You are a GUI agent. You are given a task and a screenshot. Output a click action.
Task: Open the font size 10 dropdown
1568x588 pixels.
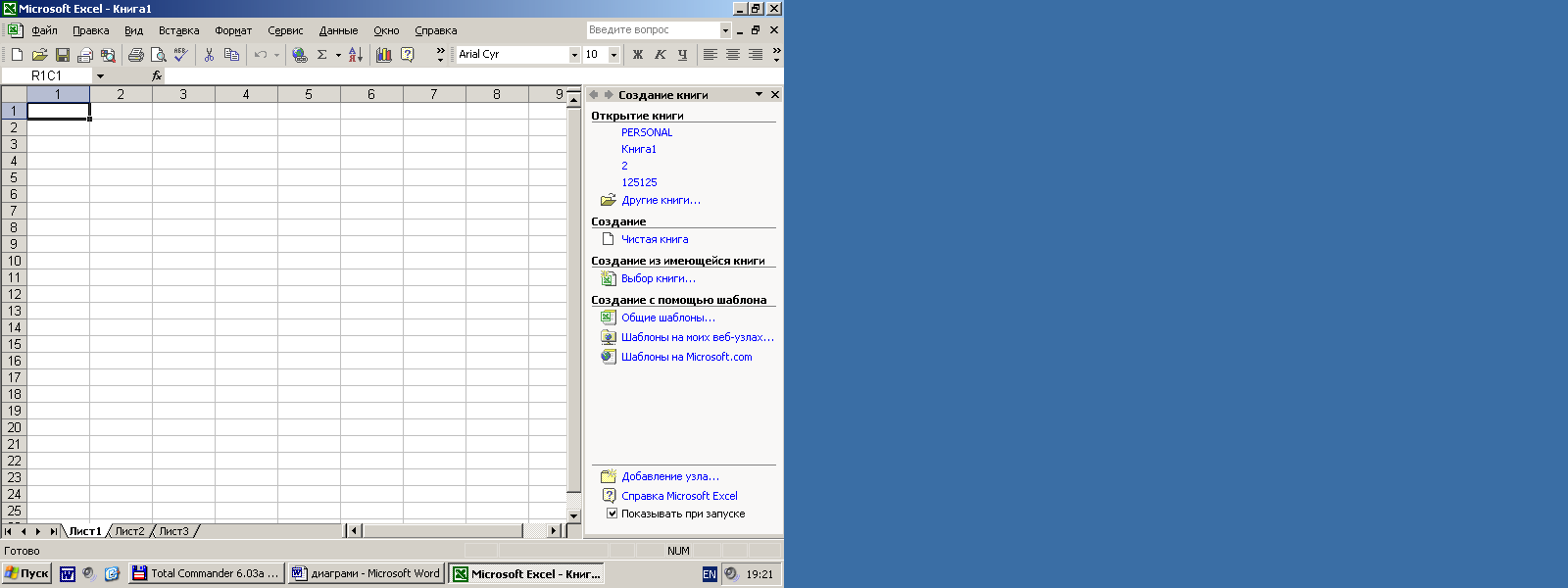pos(614,55)
